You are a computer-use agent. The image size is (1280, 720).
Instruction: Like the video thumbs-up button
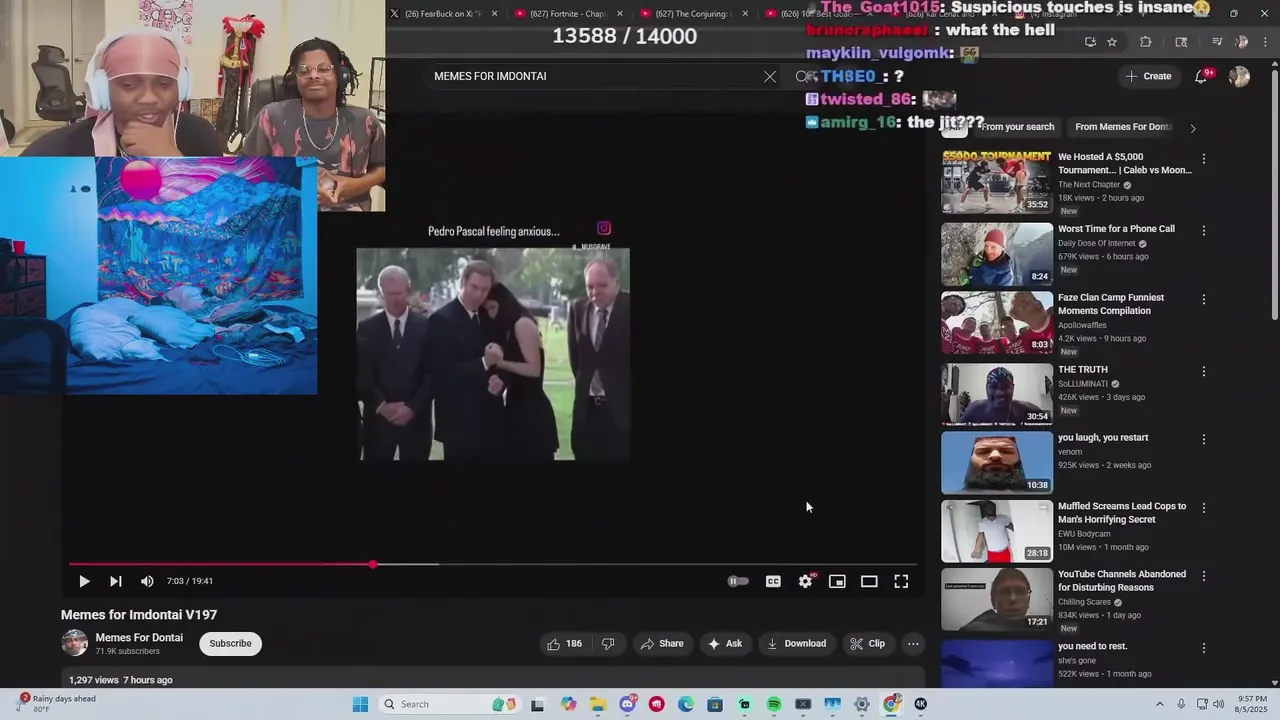pos(565,644)
